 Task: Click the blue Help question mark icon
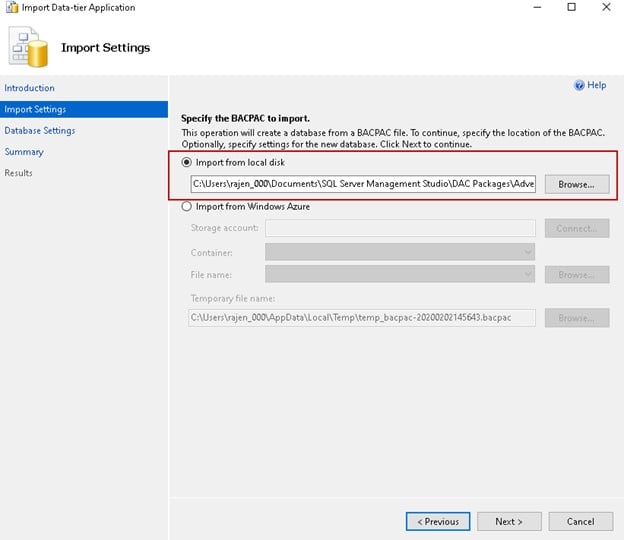(579, 86)
